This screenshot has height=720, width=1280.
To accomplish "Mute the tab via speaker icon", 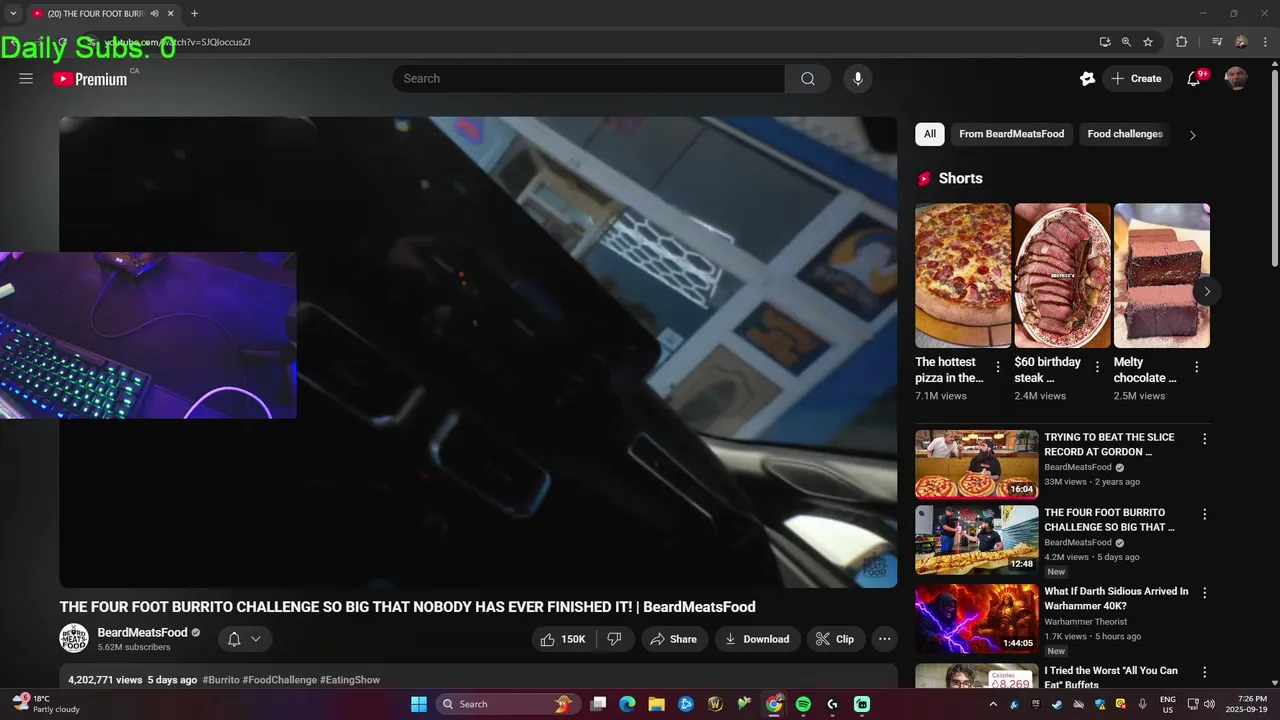I will tap(154, 14).
